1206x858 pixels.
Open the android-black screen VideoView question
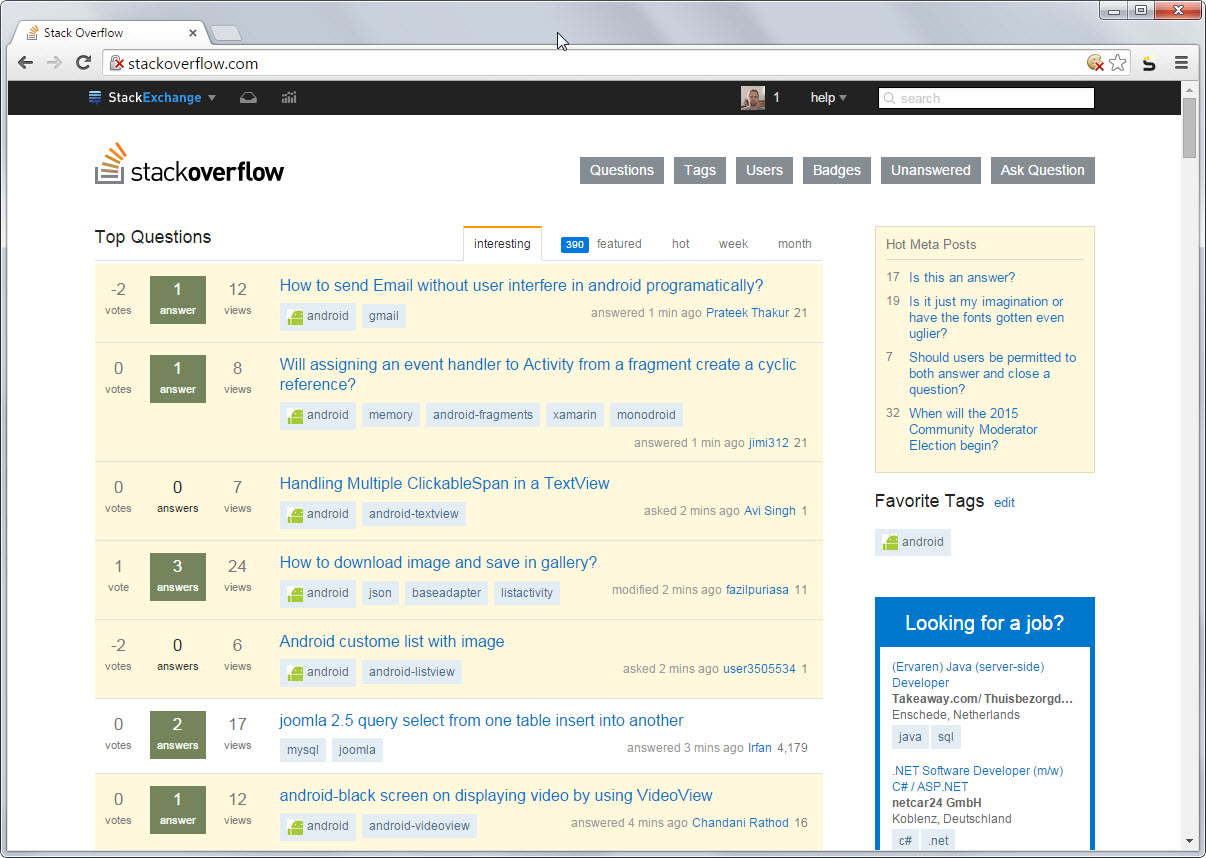[x=496, y=796]
